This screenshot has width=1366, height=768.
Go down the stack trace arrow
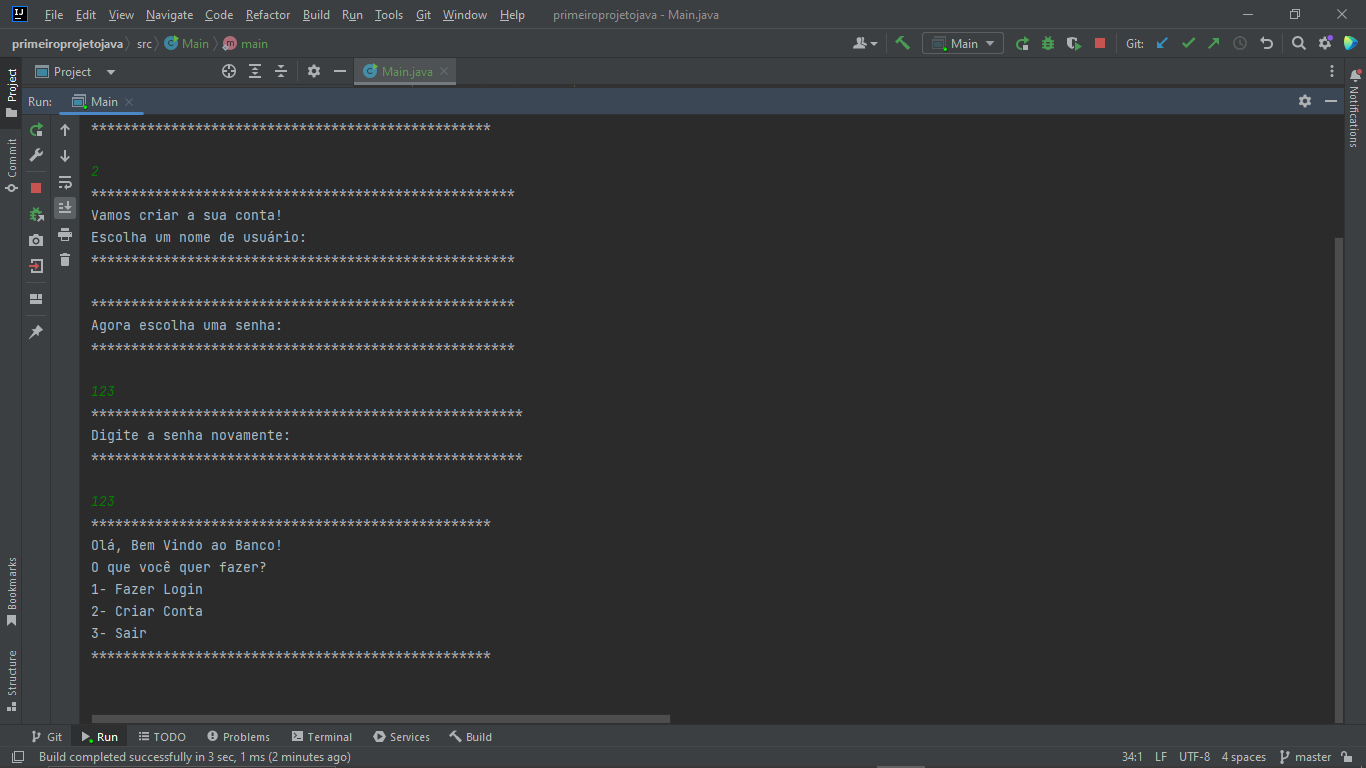[65, 156]
